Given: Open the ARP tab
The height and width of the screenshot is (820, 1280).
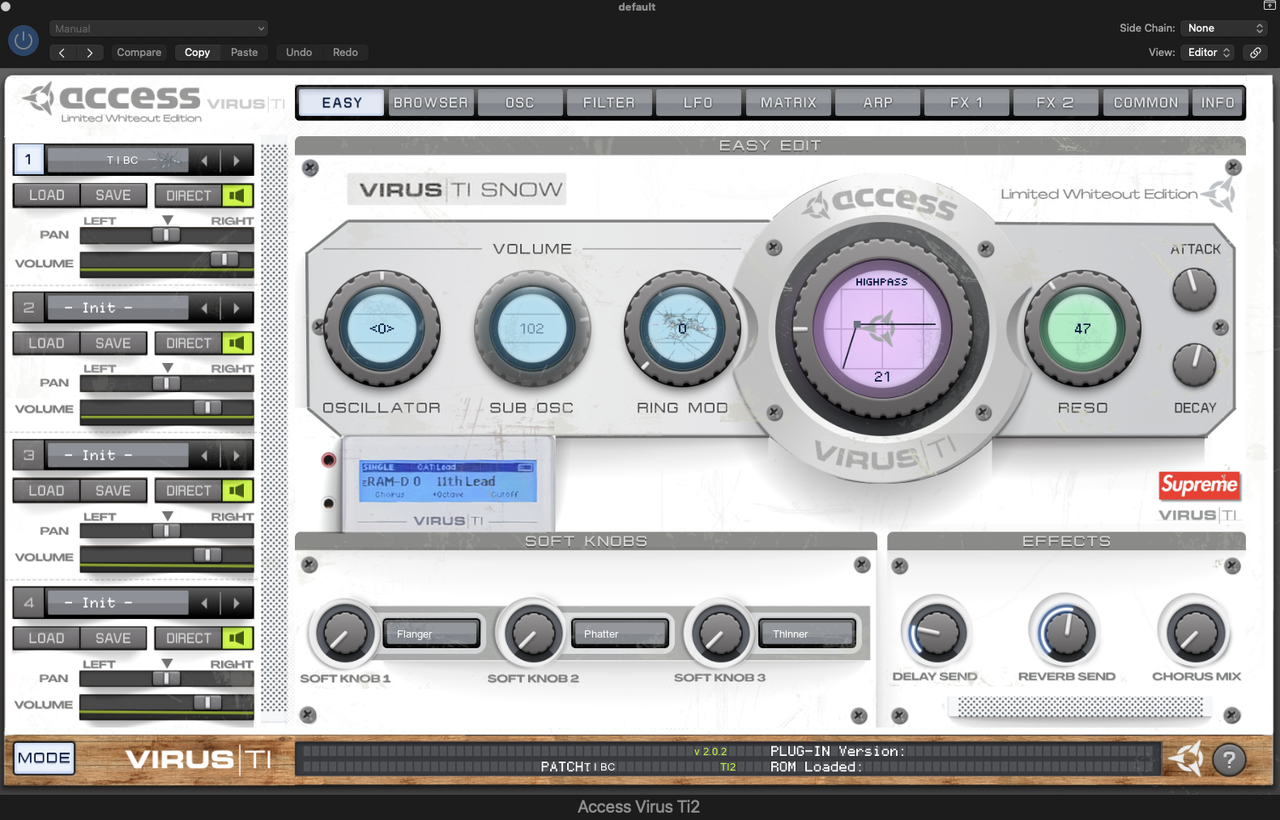Looking at the screenshot, I should [877, 102].
